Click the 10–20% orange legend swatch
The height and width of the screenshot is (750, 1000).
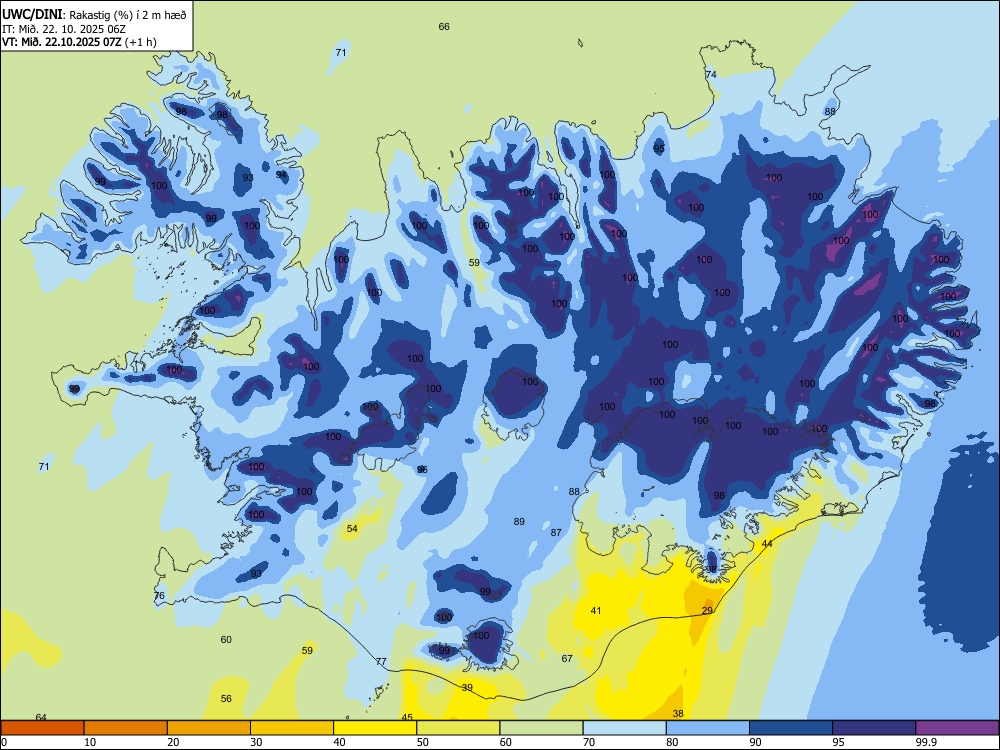pos(126,728)
